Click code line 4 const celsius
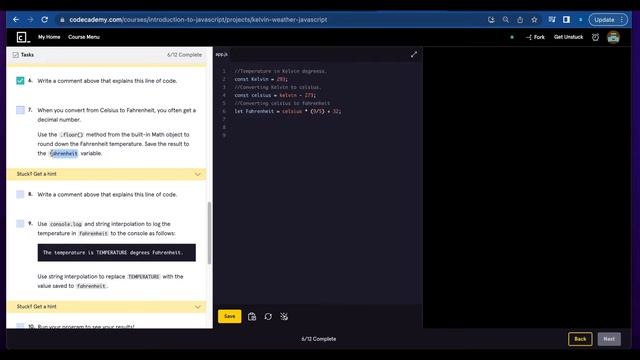This screenshot has width=640, height=360. click(x=275, y=95)
